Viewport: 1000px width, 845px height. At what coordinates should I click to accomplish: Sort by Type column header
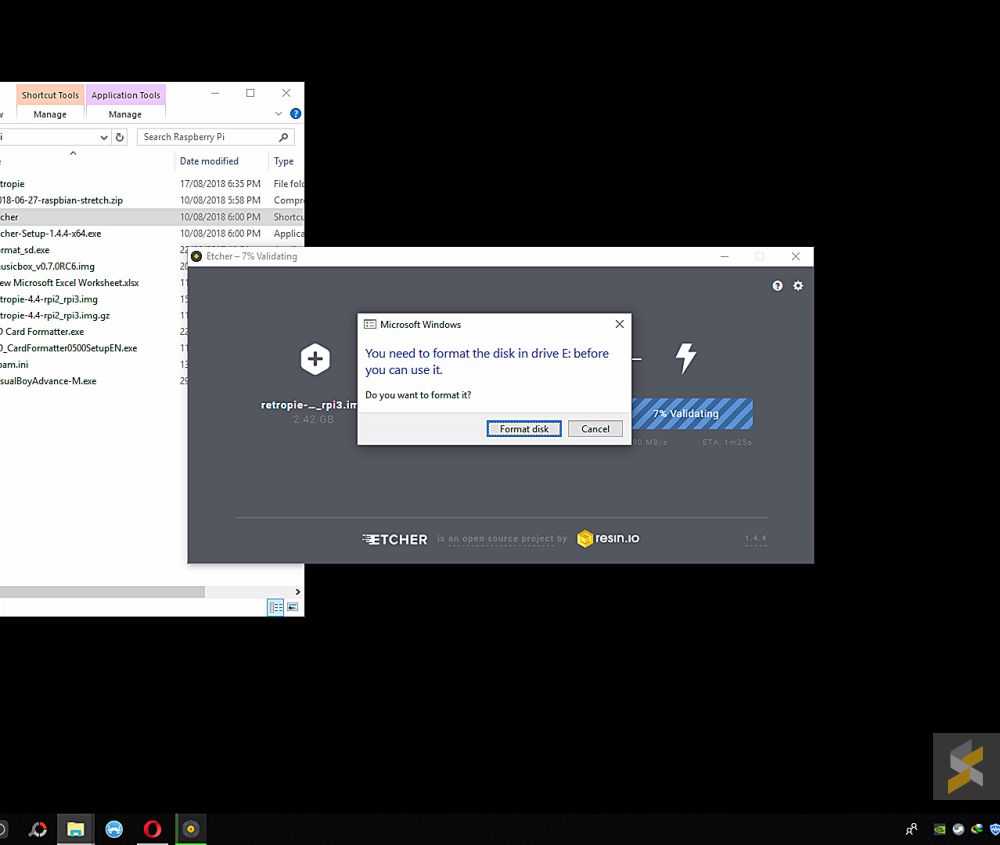284,161
